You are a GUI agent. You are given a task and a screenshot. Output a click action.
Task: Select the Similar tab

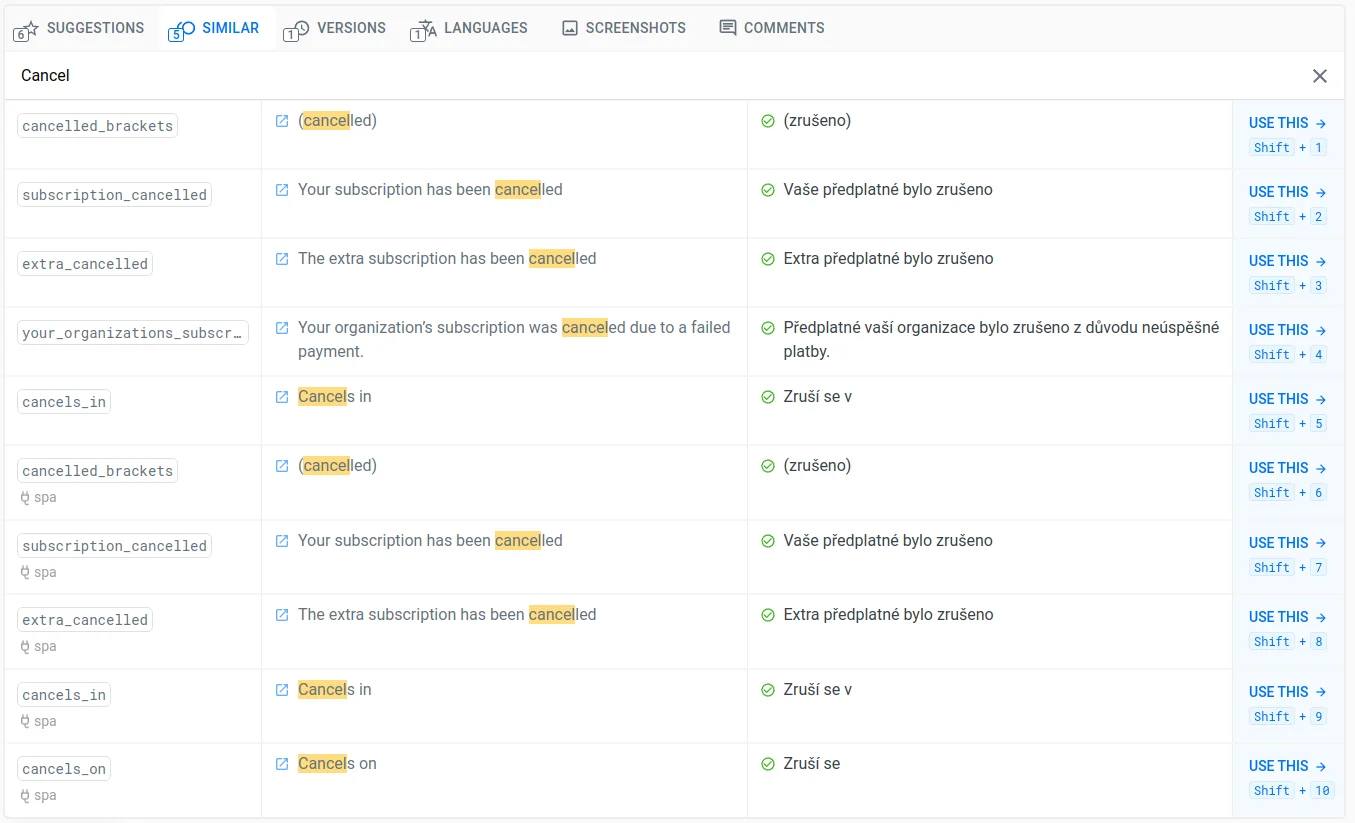(216, 28)
